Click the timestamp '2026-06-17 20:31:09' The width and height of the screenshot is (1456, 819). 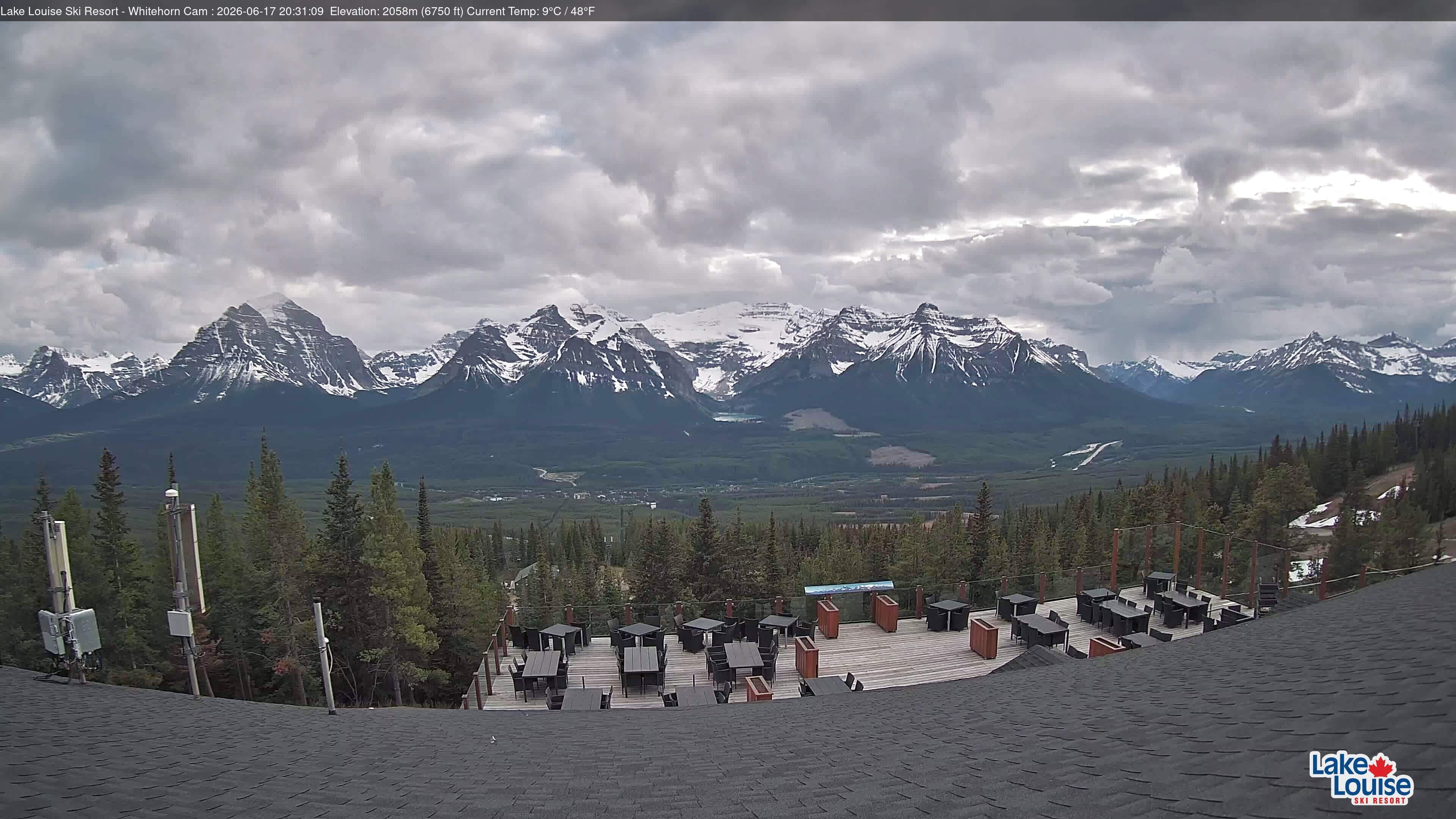pyautogui.click(x=270, y=11)
